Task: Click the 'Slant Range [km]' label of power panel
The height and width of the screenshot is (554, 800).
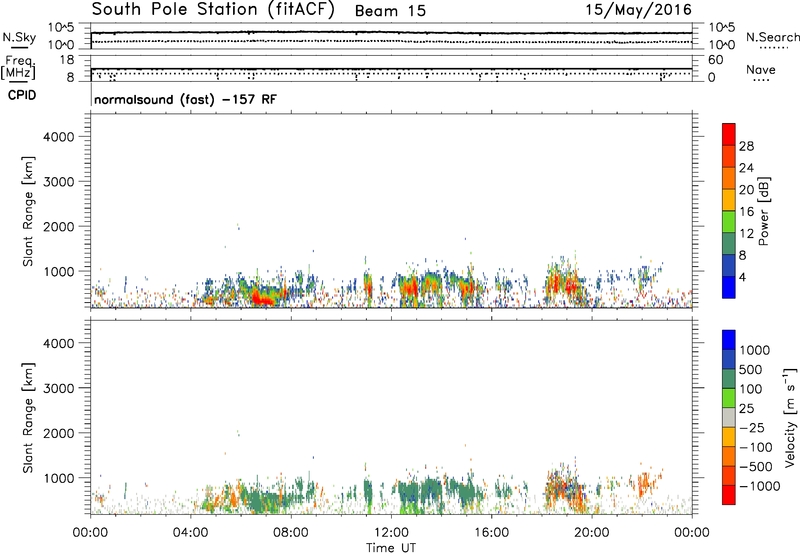Action: point(28,211)
